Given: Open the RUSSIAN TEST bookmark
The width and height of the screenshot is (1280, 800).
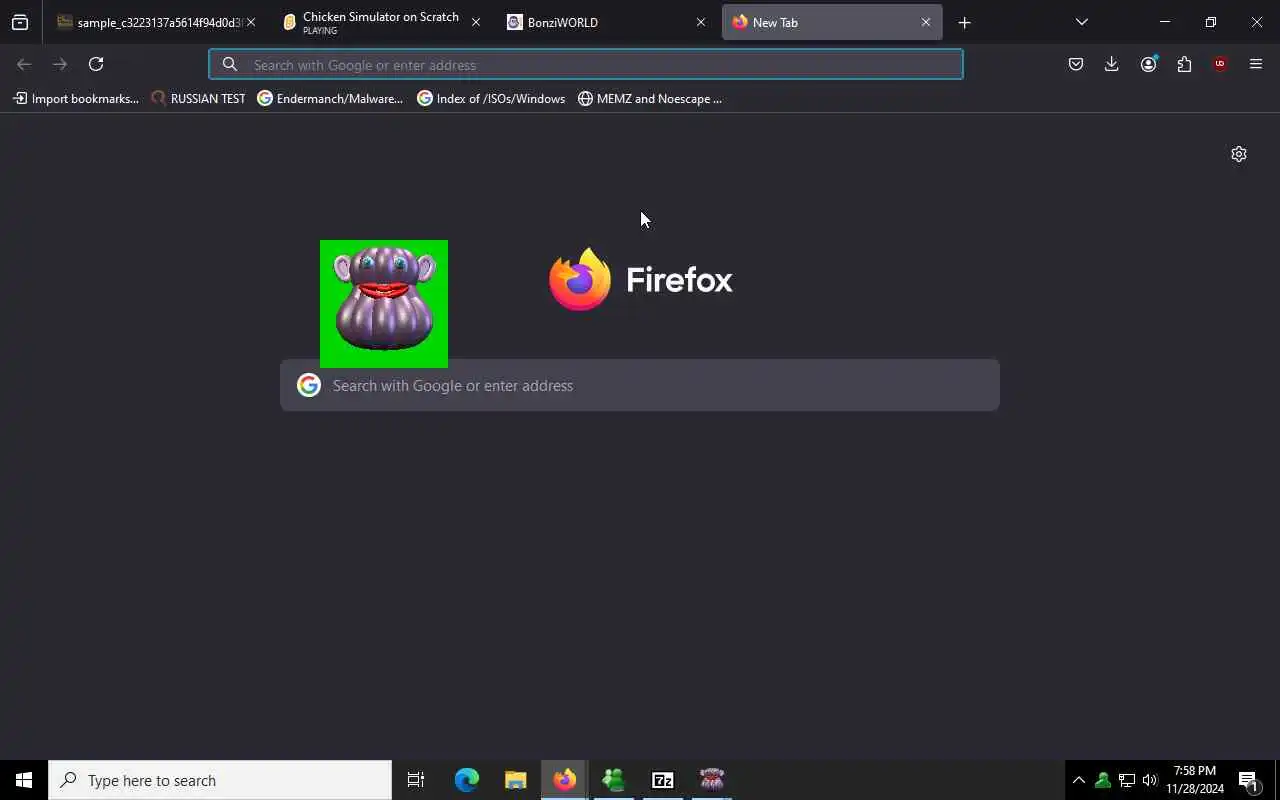Looking at the screenshot, I should (198, 98).
